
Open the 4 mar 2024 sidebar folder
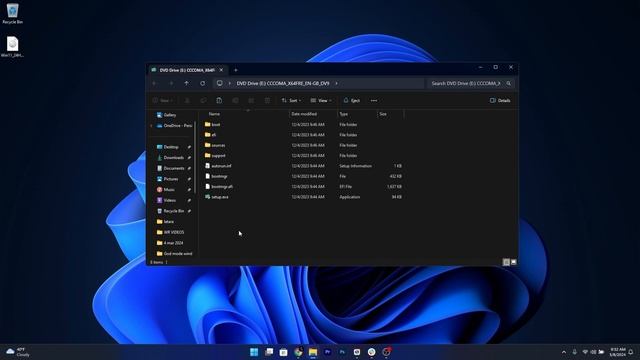[x=170, y=243]
